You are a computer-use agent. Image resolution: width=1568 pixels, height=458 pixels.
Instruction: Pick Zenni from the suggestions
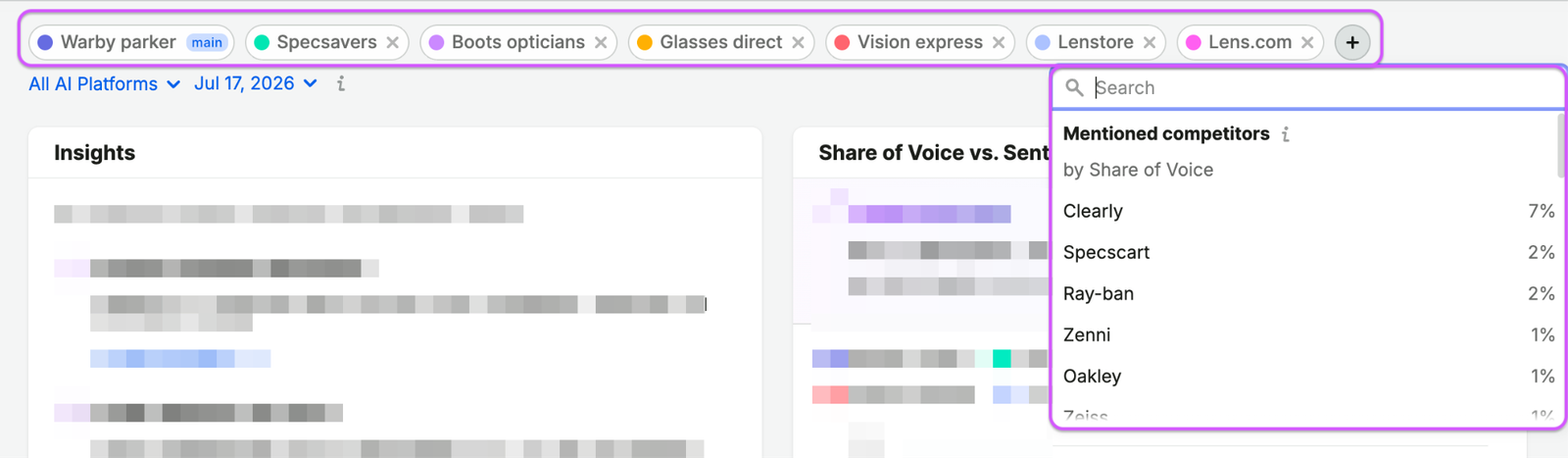pos(1308,334)
